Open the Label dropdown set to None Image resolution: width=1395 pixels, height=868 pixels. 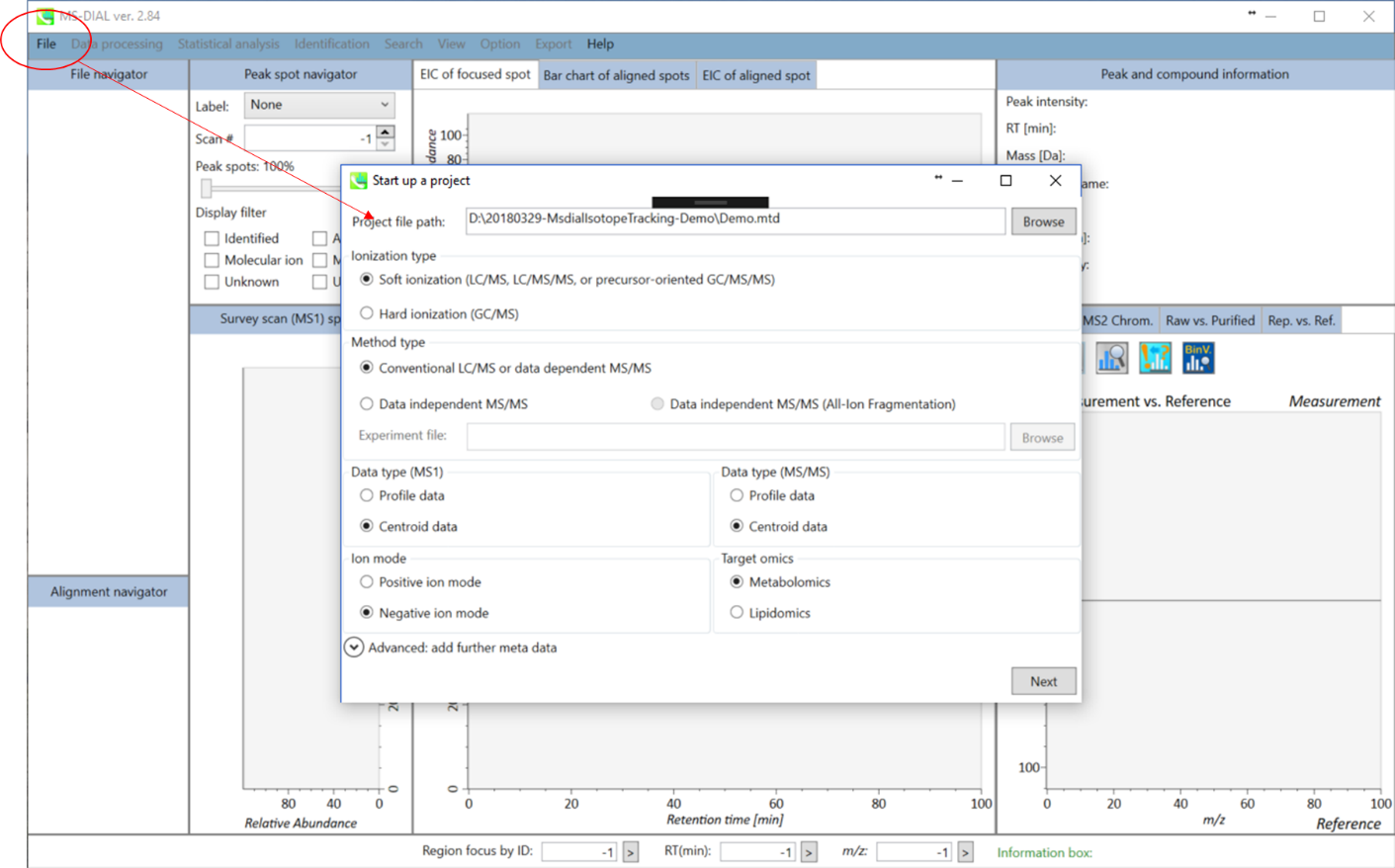(319, 105)
